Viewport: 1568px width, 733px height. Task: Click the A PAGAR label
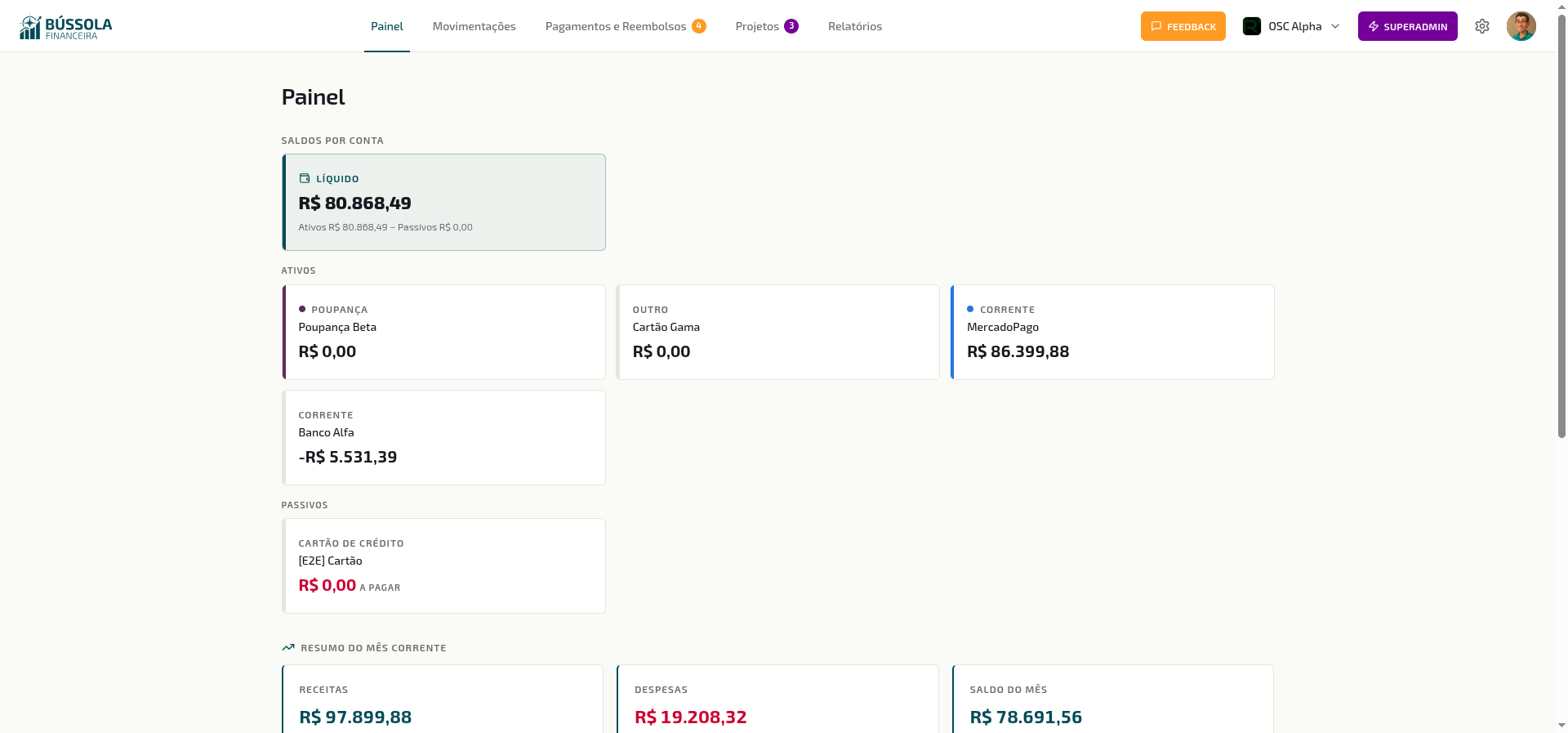(x=381, y=588)
